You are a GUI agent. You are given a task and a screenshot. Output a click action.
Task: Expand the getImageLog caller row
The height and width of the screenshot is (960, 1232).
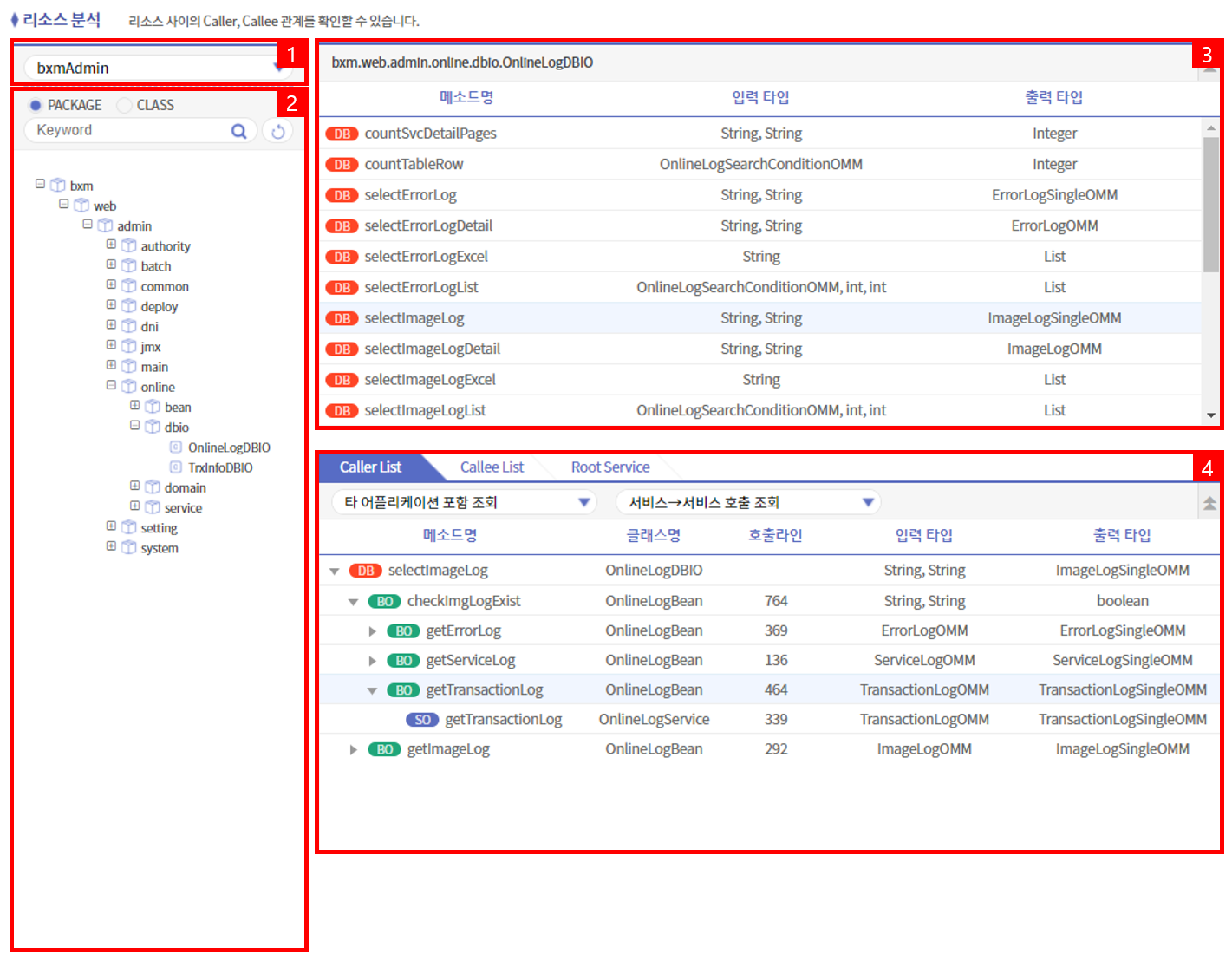[x=353, y=749]
